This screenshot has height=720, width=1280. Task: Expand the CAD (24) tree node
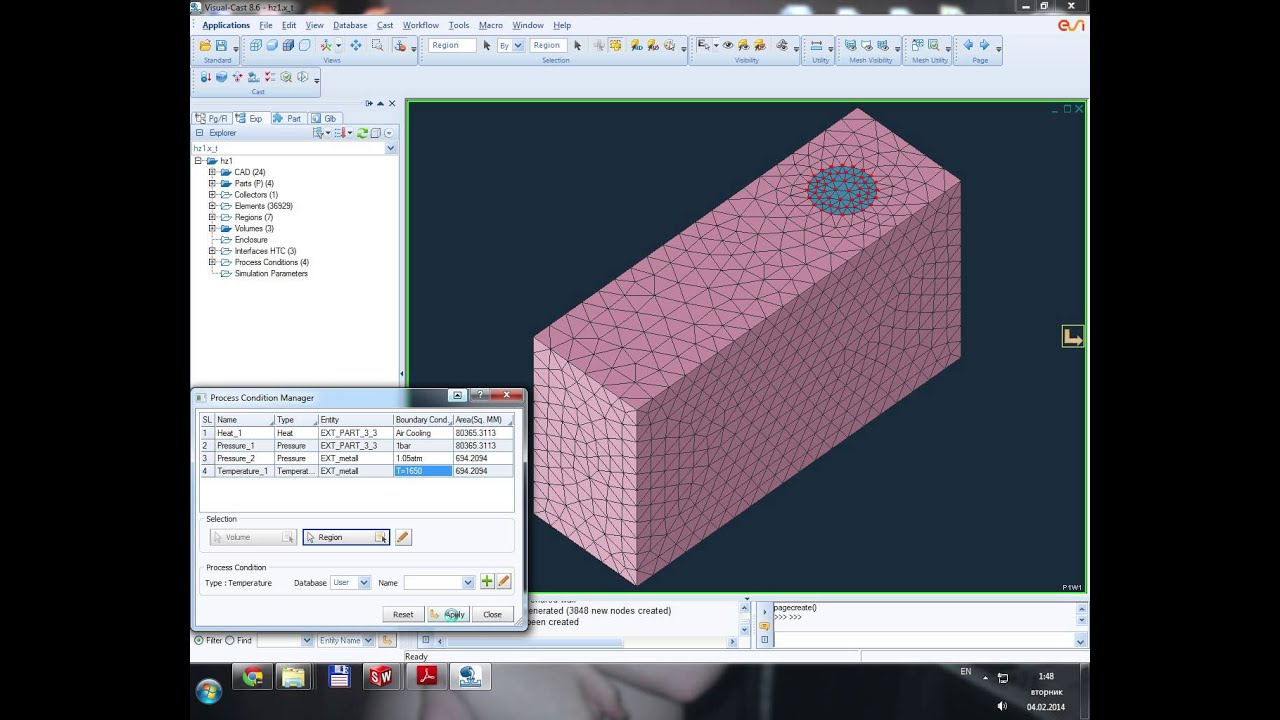click(212, 172)
